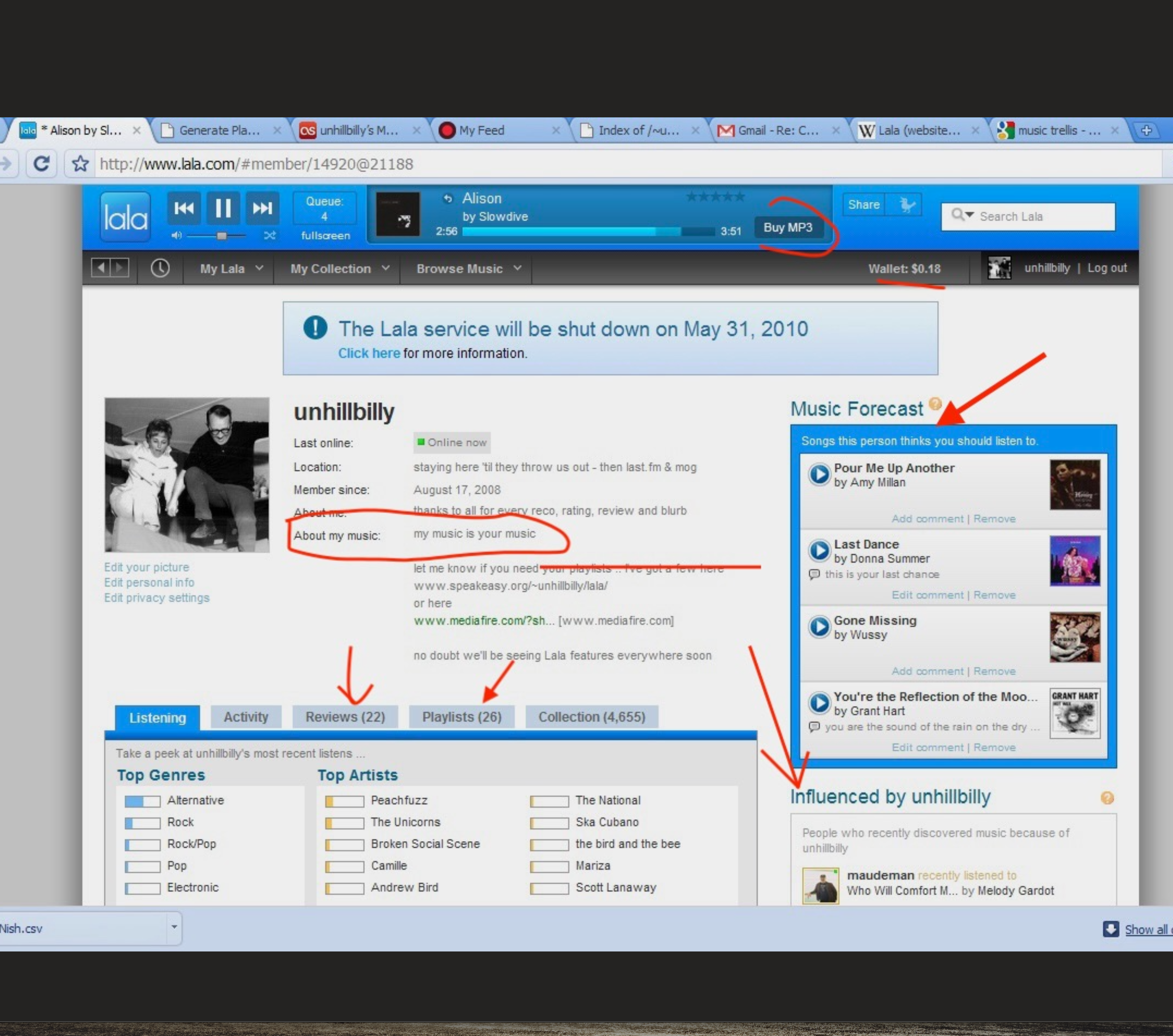
Task: Skip to the next track
Action: click(262, 208)
